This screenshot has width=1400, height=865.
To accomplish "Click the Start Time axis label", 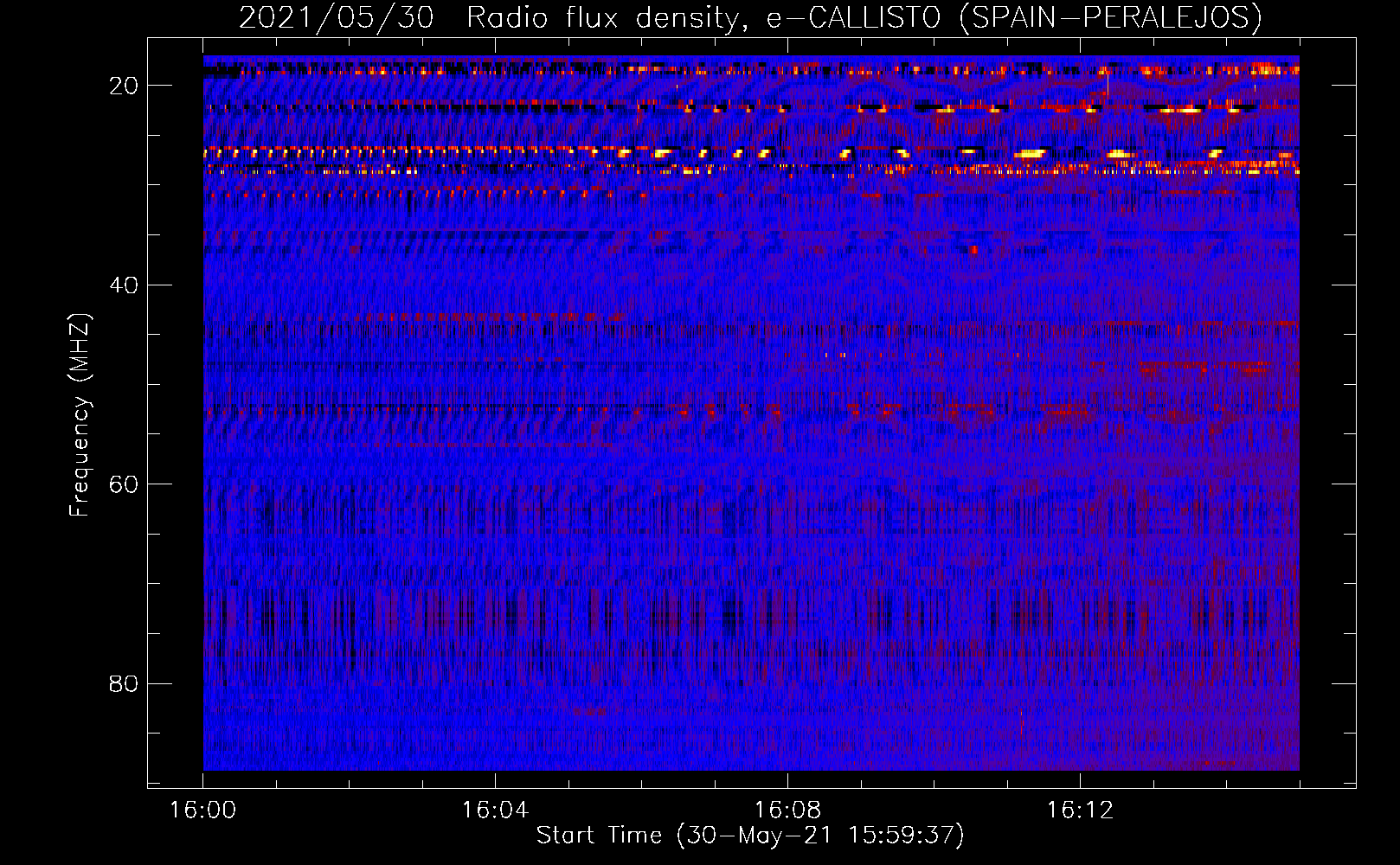I will 750,836.
